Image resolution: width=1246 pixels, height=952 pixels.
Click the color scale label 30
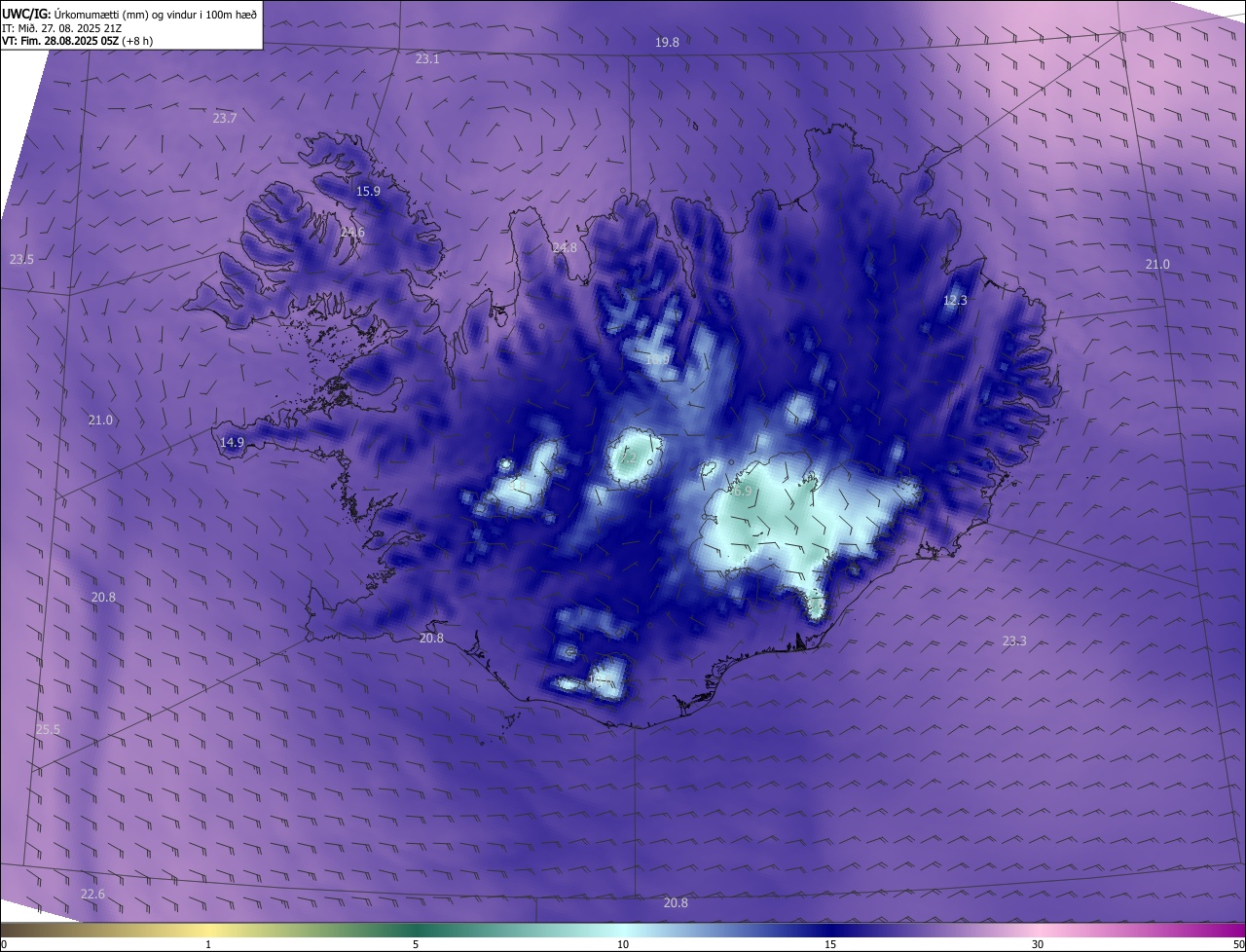click(1038, 945)
